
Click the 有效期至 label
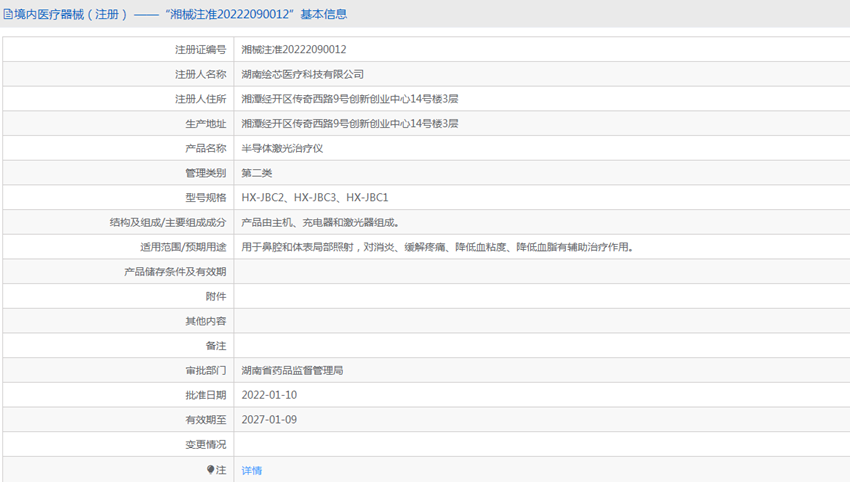click(x=205, y=420)
